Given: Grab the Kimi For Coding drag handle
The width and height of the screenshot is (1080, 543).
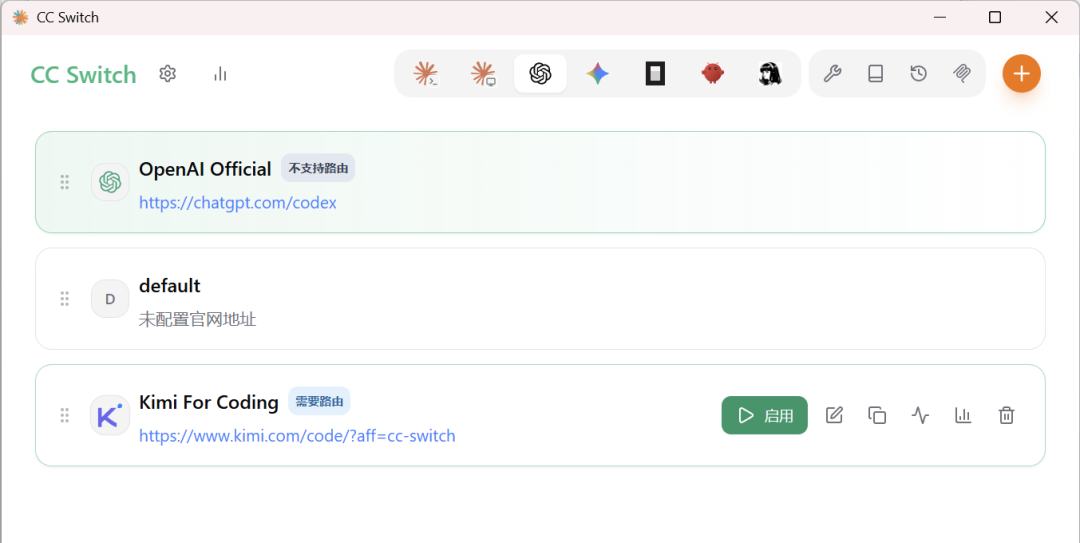Looking at the screenshot, I should pos(65,415).
